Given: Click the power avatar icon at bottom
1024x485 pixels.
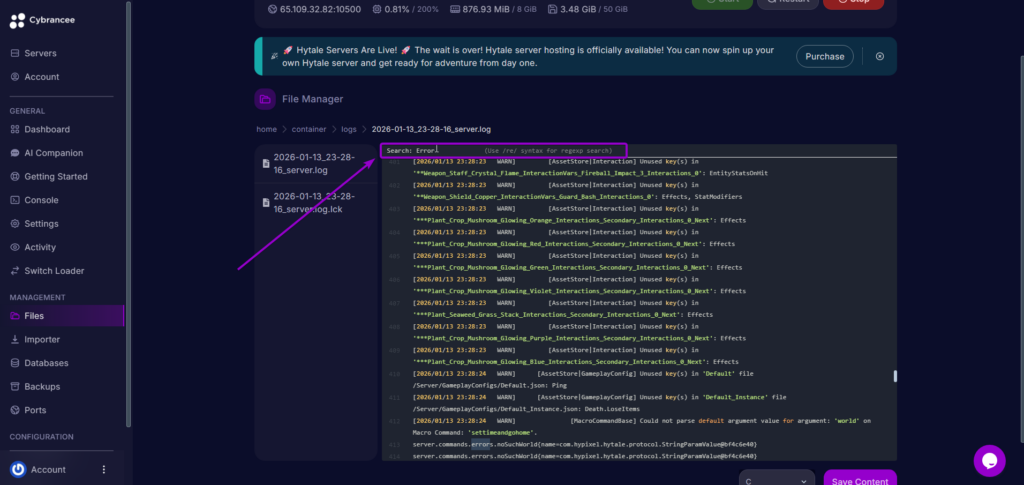Looking at the screenshot, I should (x=18, y=469).
